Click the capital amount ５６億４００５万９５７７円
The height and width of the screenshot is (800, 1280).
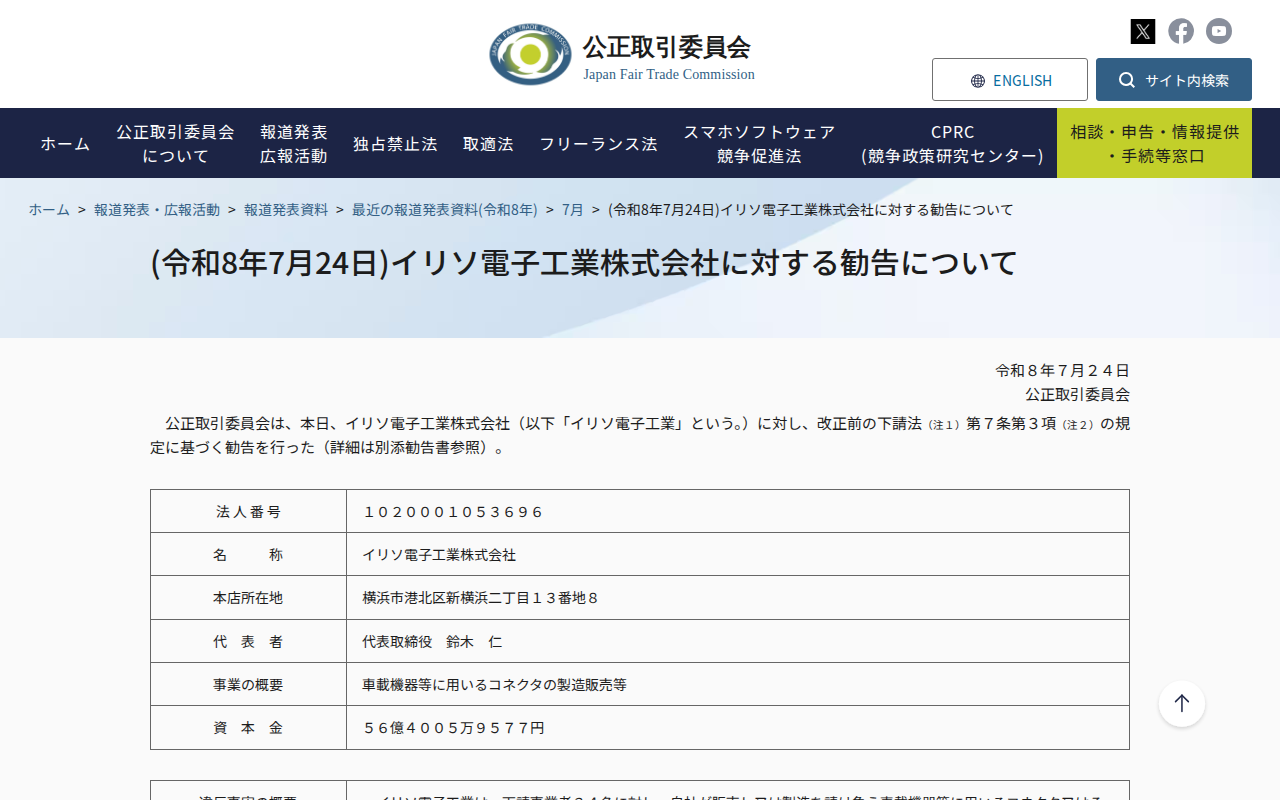click(x=453, y=728)
